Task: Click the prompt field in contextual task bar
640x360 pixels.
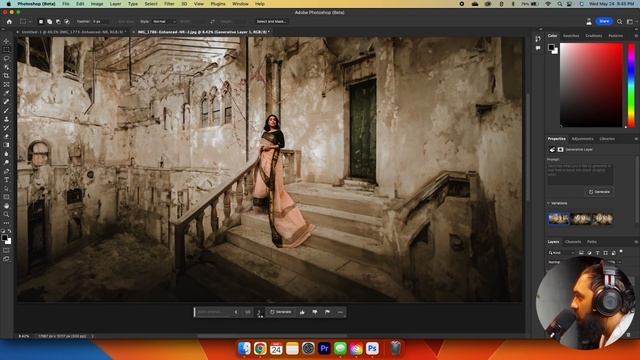Action: 213,312
